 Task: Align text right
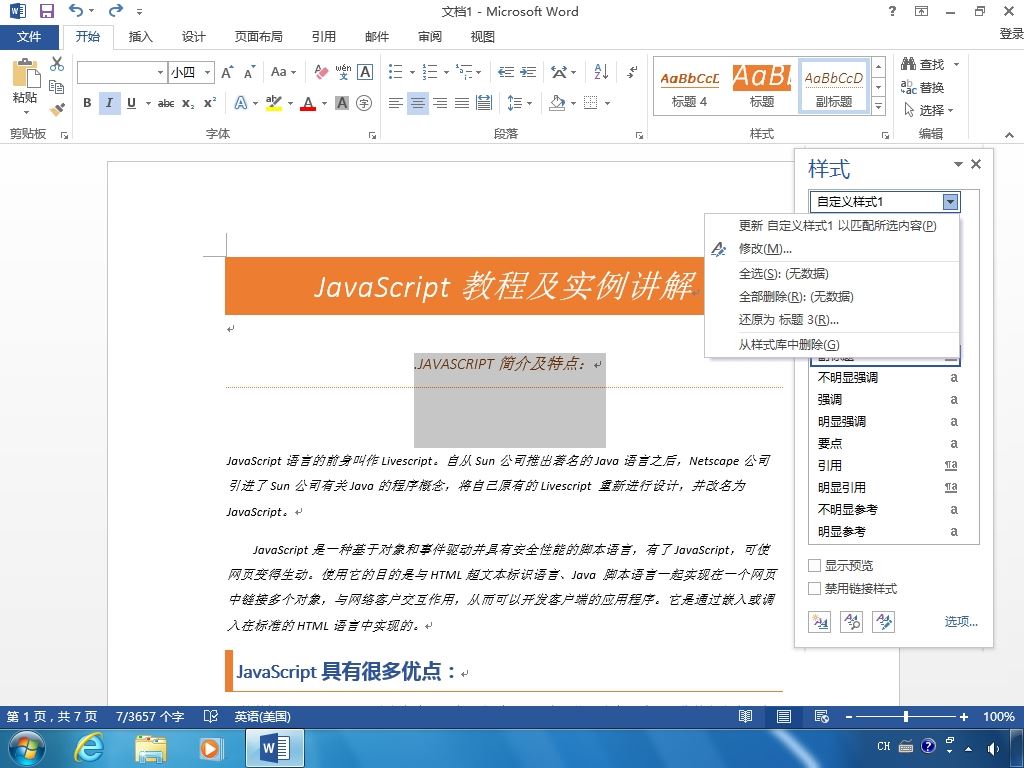pyautogui.click(x=440, y=103)
